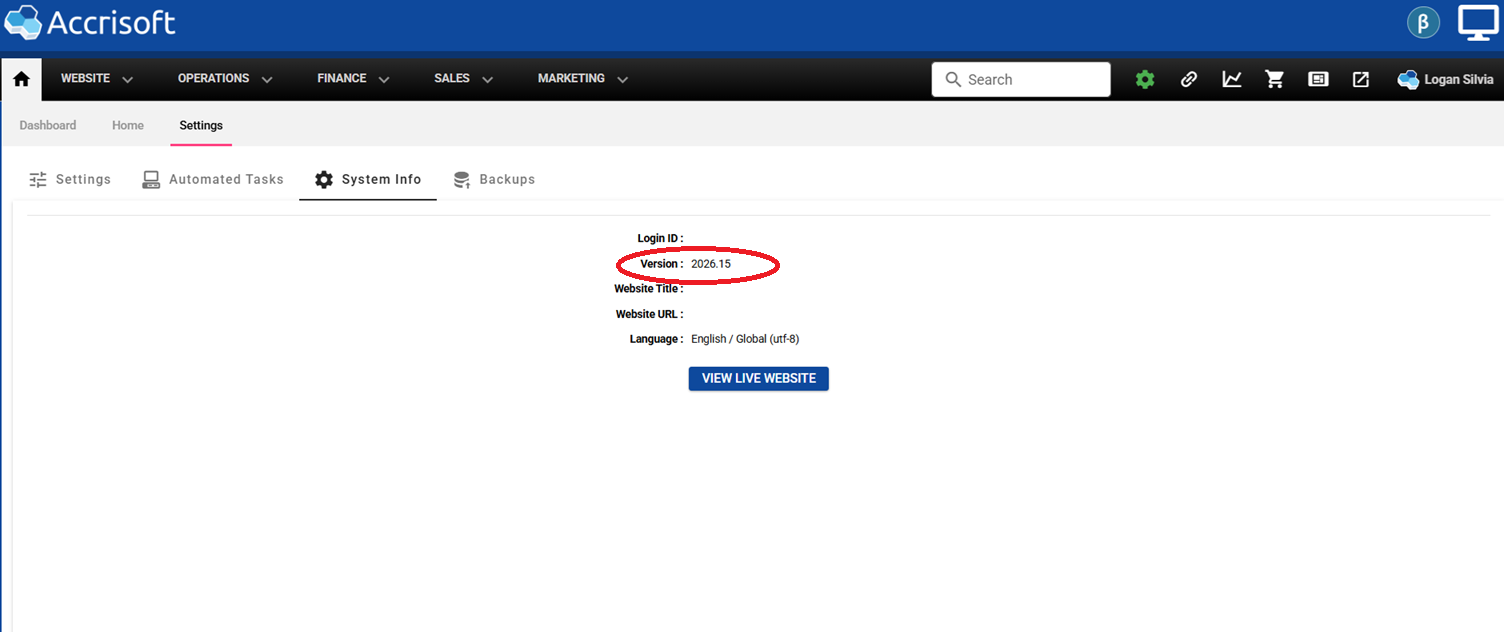The height and width of the screenshot is (632, 1504).
Task: Open settings via the green gear icon
Action: (x=1145, y=79)
